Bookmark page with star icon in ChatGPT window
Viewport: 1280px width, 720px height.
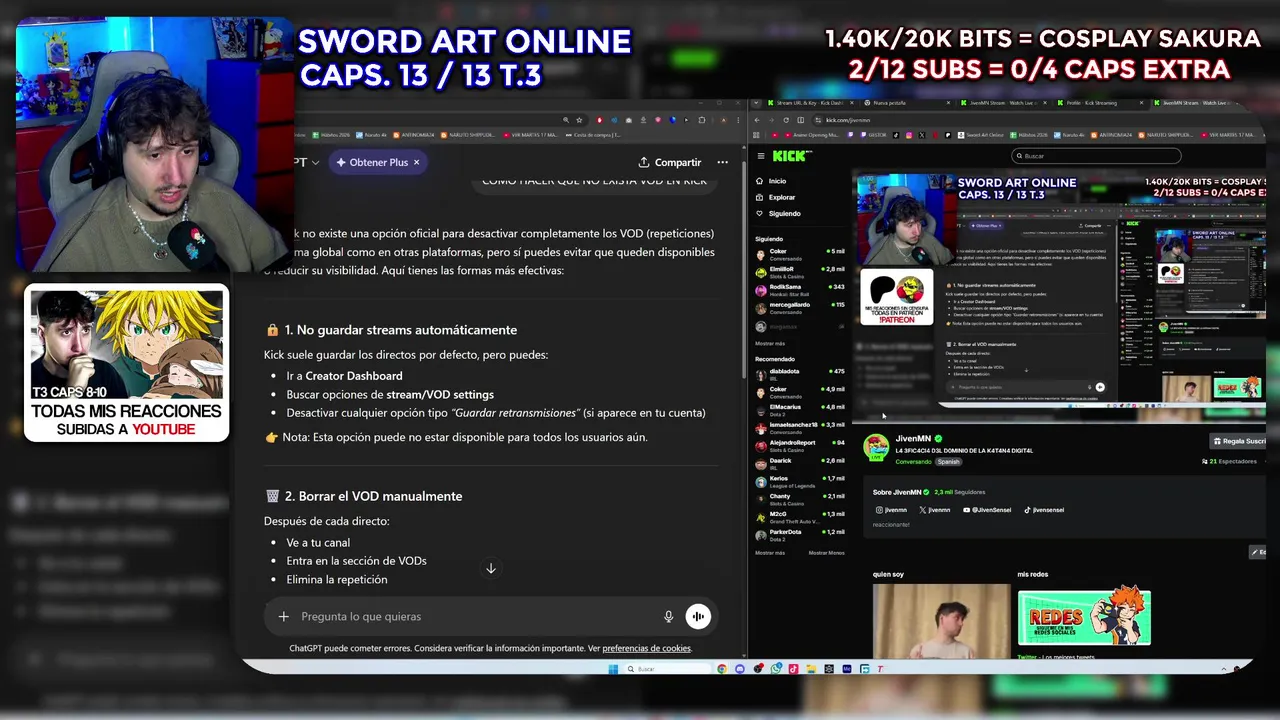point(579,120)
